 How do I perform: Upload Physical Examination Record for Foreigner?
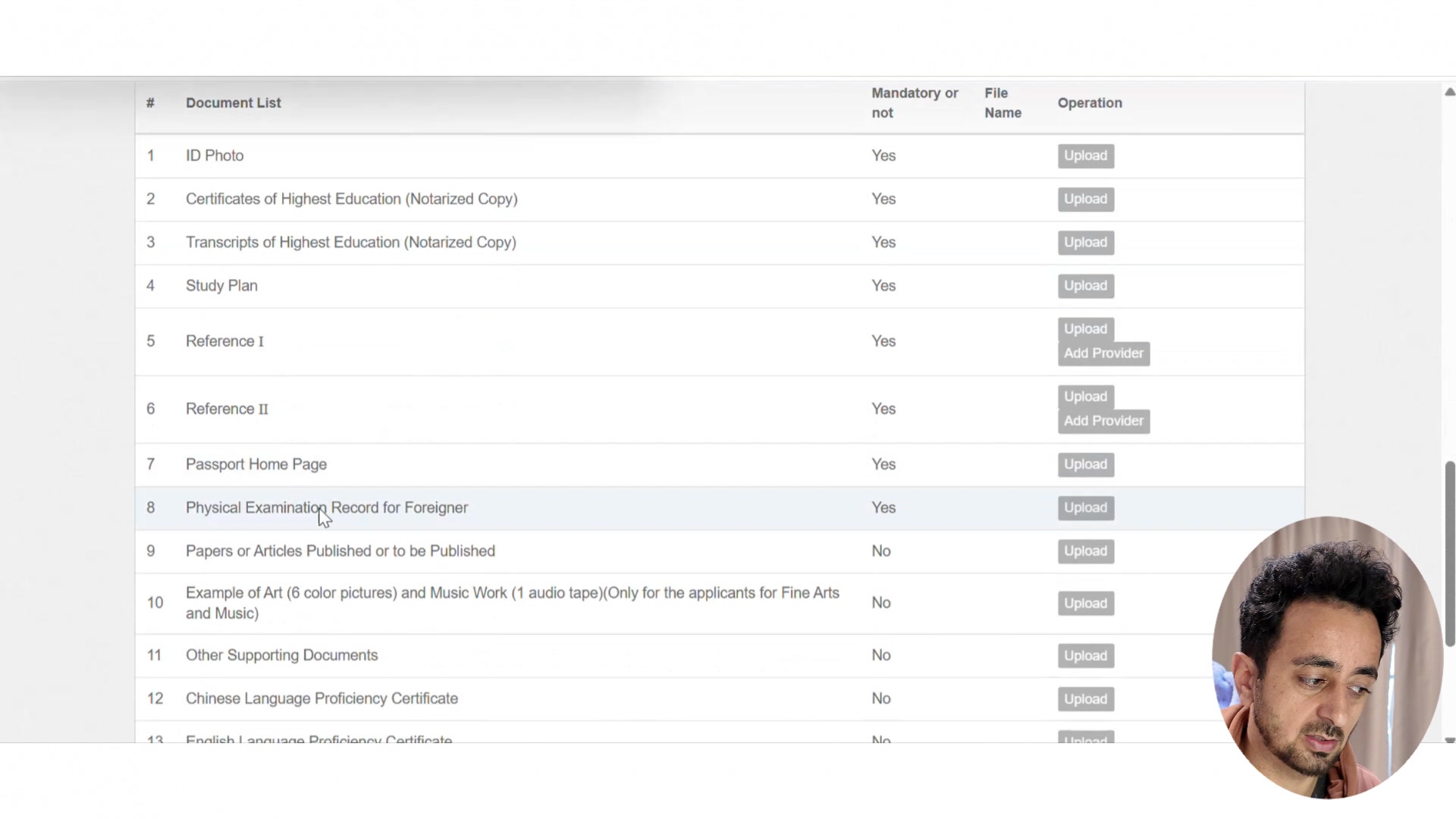tap(1085, 507)
